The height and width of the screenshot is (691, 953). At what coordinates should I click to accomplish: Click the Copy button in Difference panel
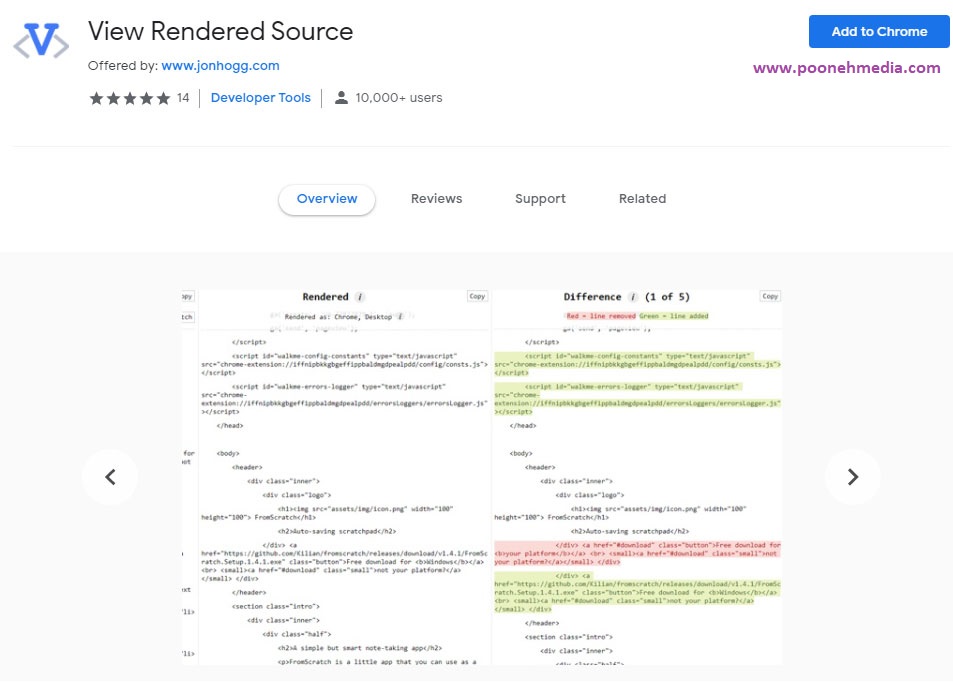[x=770, y=296]
